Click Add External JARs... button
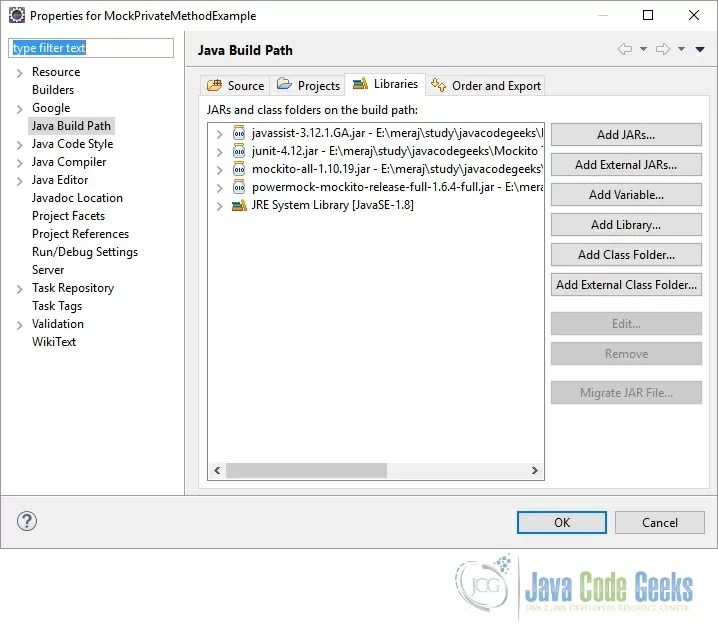 point(626,164)
